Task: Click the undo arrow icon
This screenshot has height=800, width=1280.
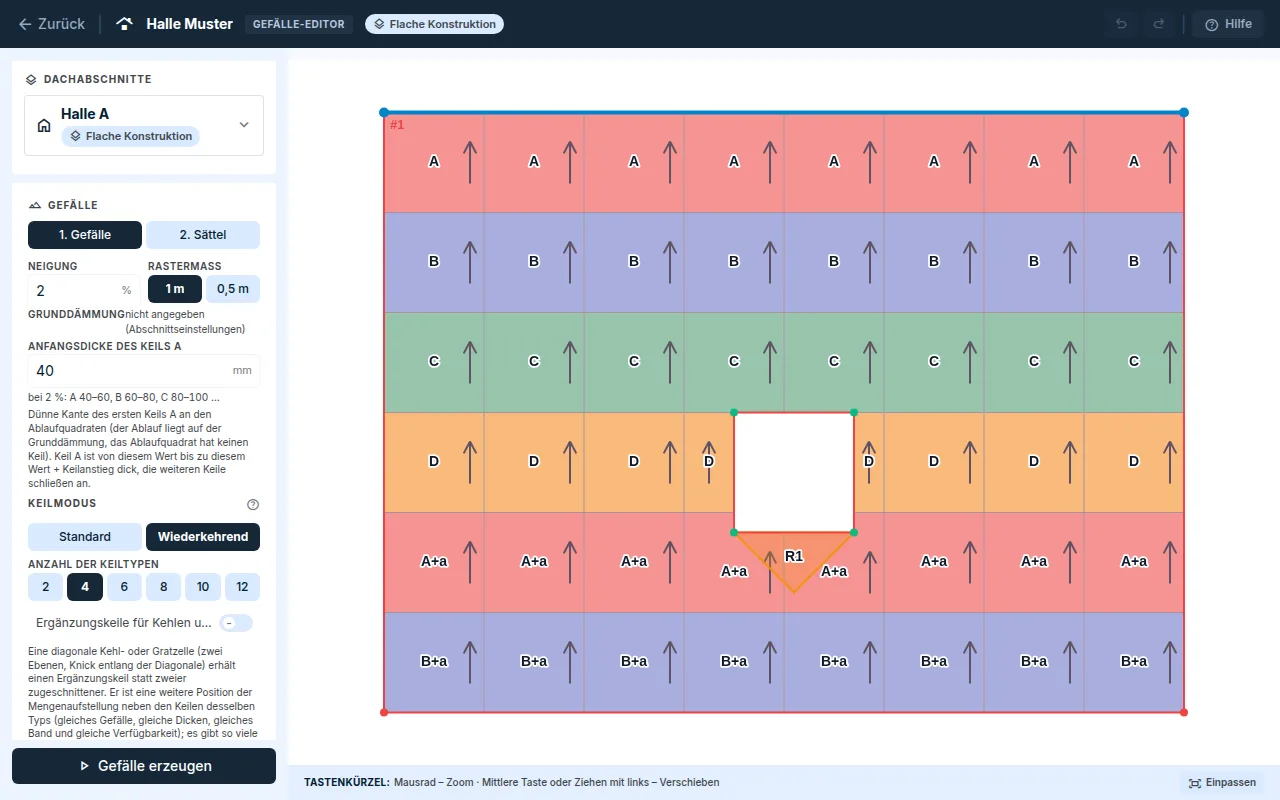Action: click(1121, 24)
